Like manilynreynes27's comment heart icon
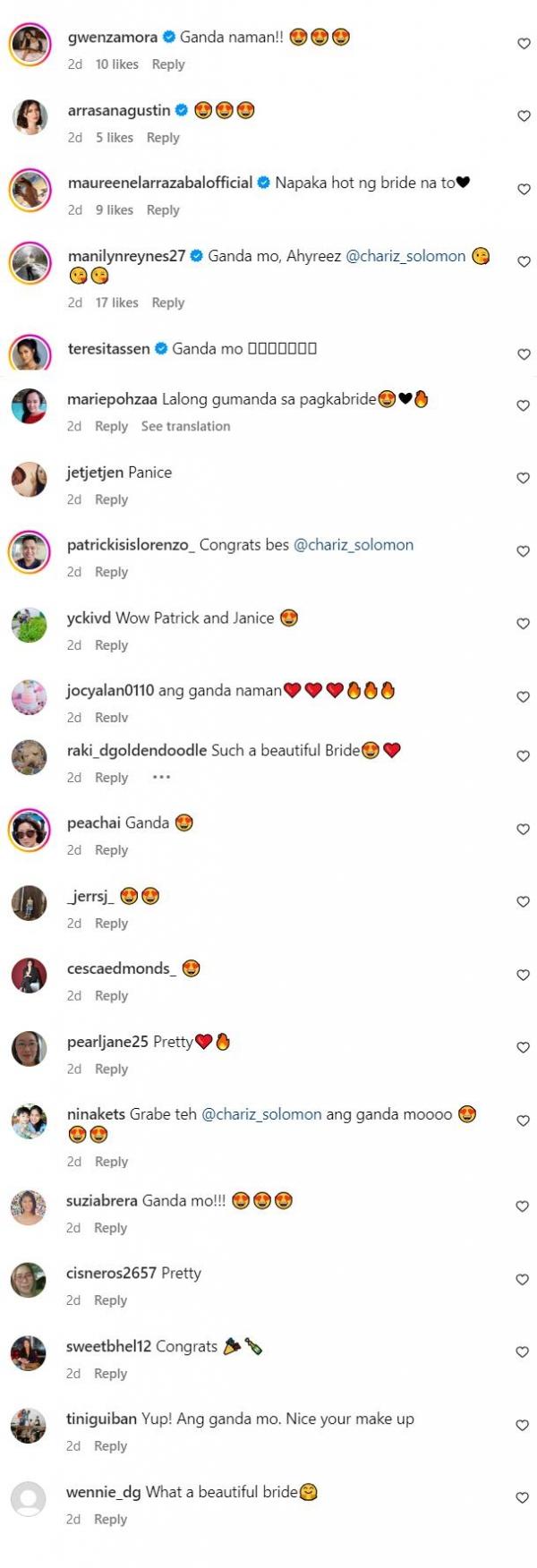 (524, 262)
